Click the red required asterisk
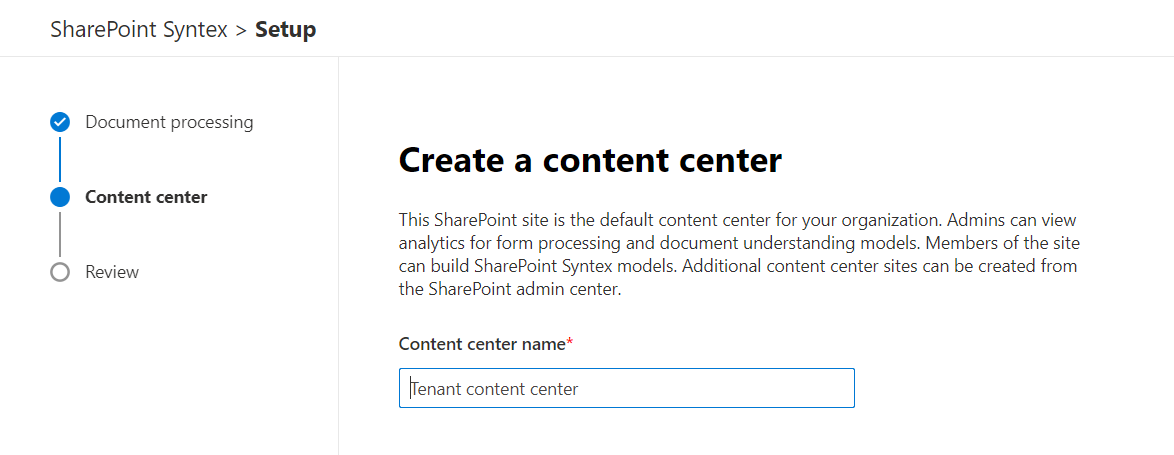Image resolution: width=1174 pixels, height=455 pixels. tap(570, 344)
